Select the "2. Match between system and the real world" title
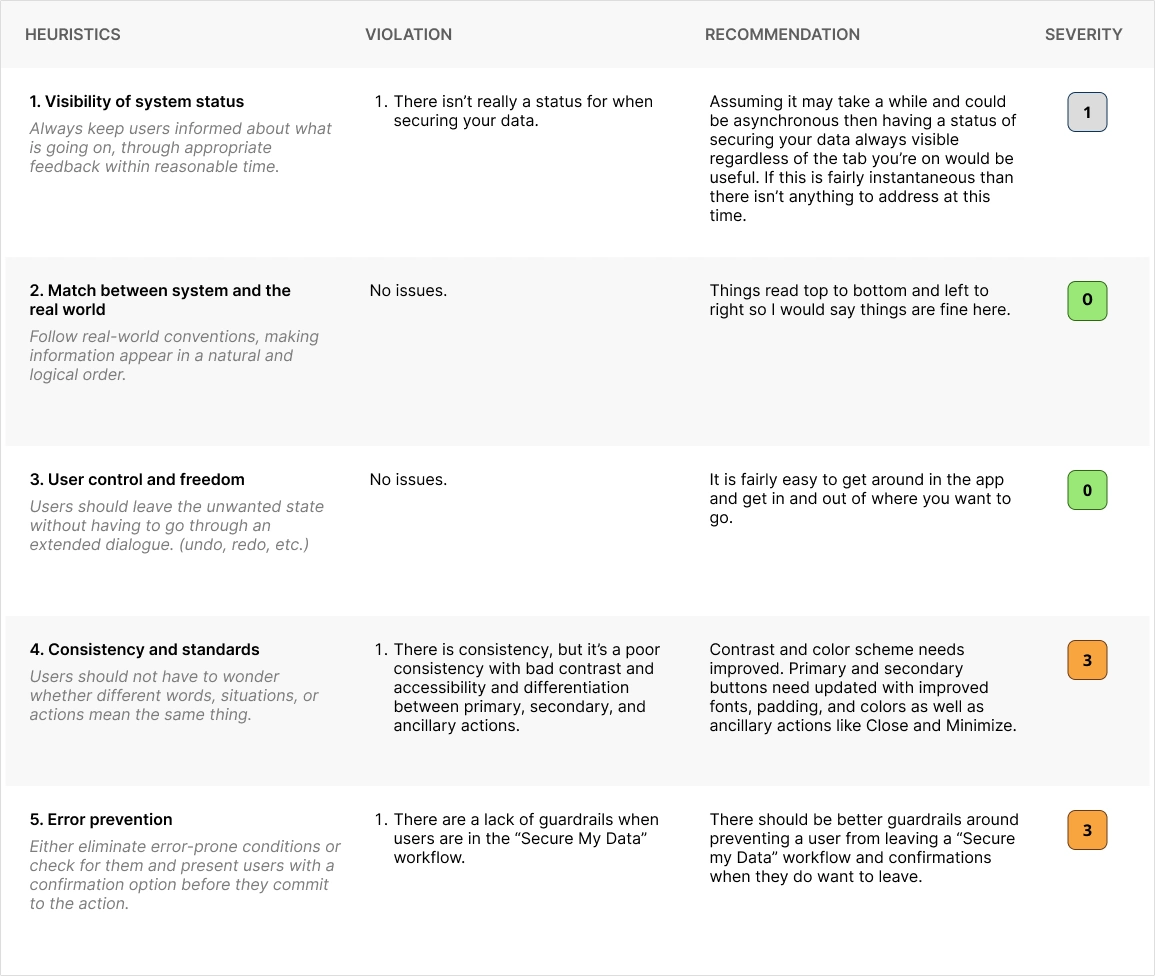The height and width of the screenshot is (976, 1155). click(160, 300)
